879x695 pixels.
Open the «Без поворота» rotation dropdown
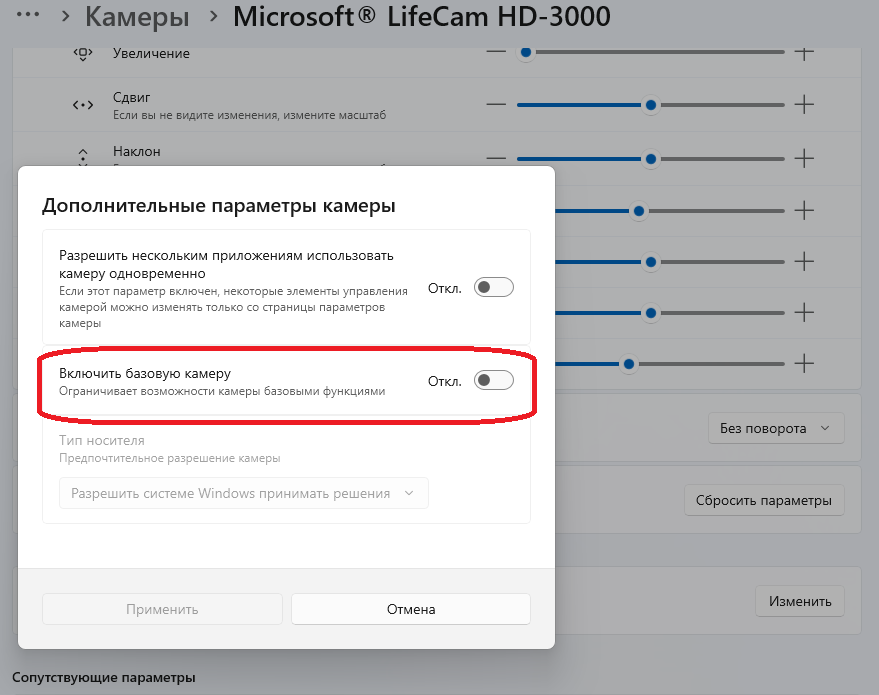(776, 428)
